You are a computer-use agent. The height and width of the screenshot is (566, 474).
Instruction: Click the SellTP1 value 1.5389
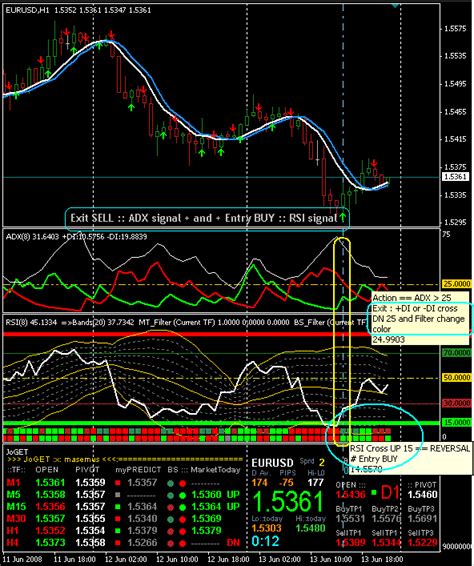350,542
